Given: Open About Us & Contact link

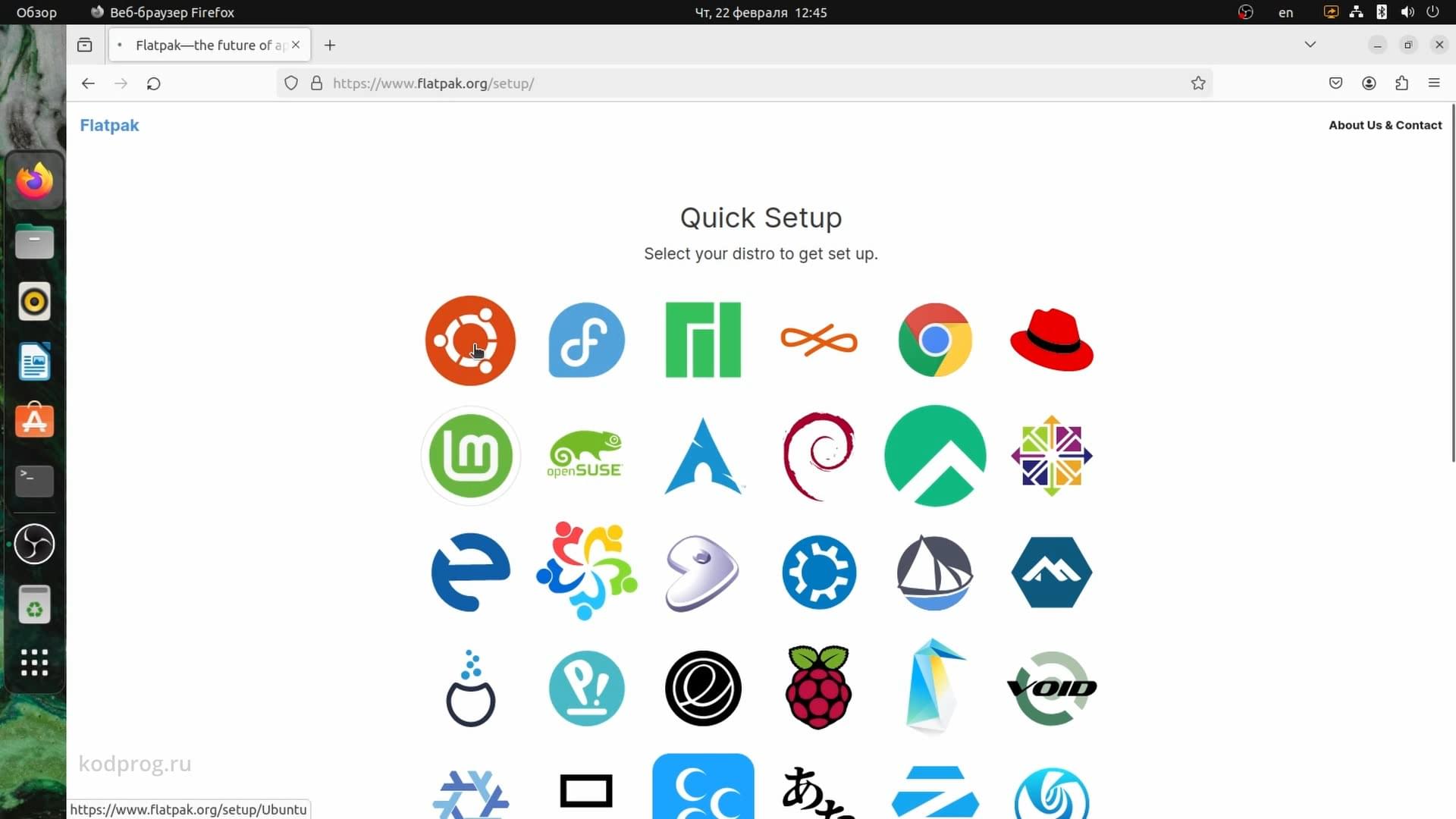Looking at the screenshot, I should 1385,125.
